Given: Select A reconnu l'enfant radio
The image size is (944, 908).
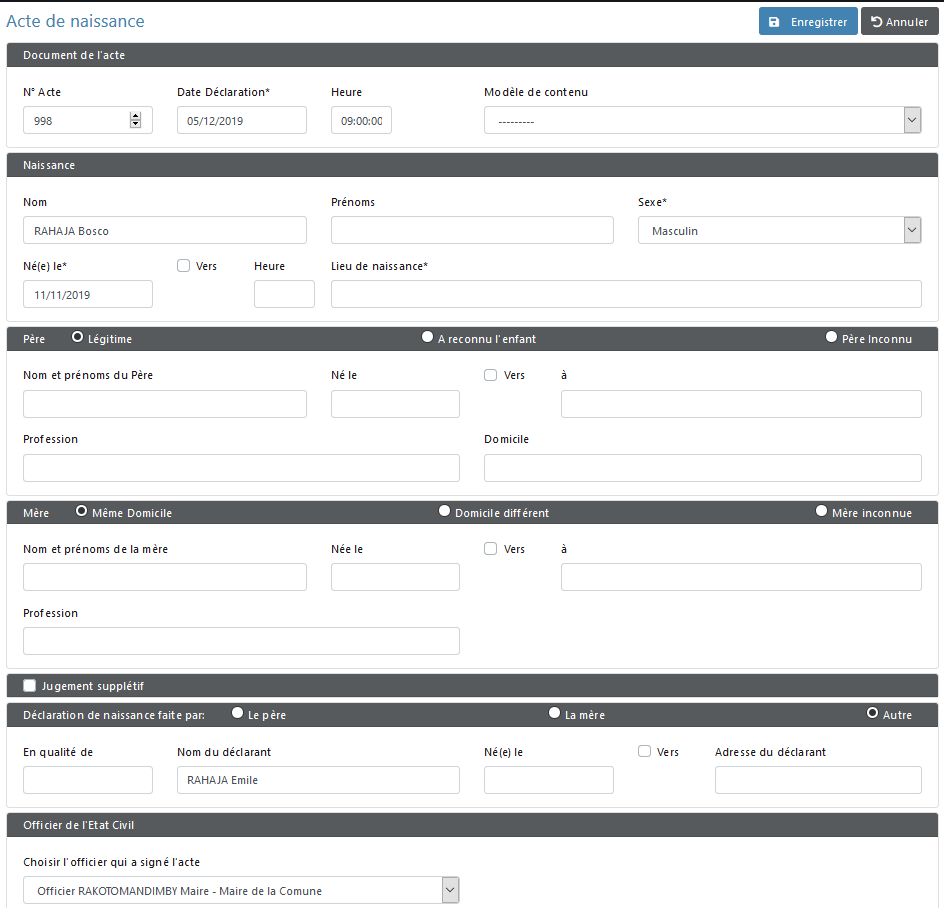Looking at the screenshot, I should click(427, 337).
